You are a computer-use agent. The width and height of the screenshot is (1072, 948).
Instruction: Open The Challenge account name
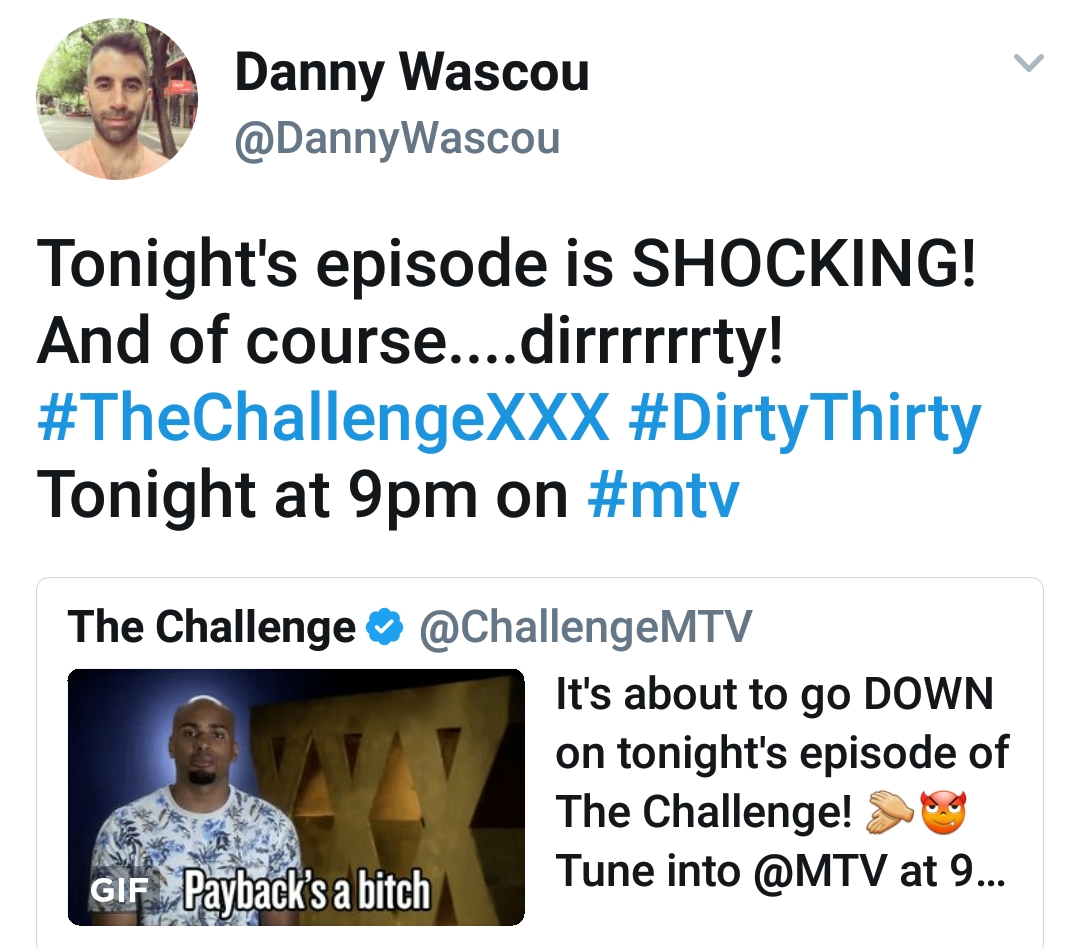click(211, 627)
